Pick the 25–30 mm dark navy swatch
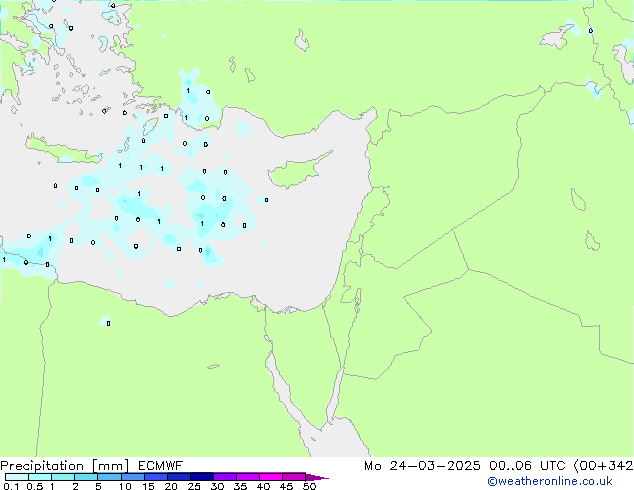 tap(202, 477)
